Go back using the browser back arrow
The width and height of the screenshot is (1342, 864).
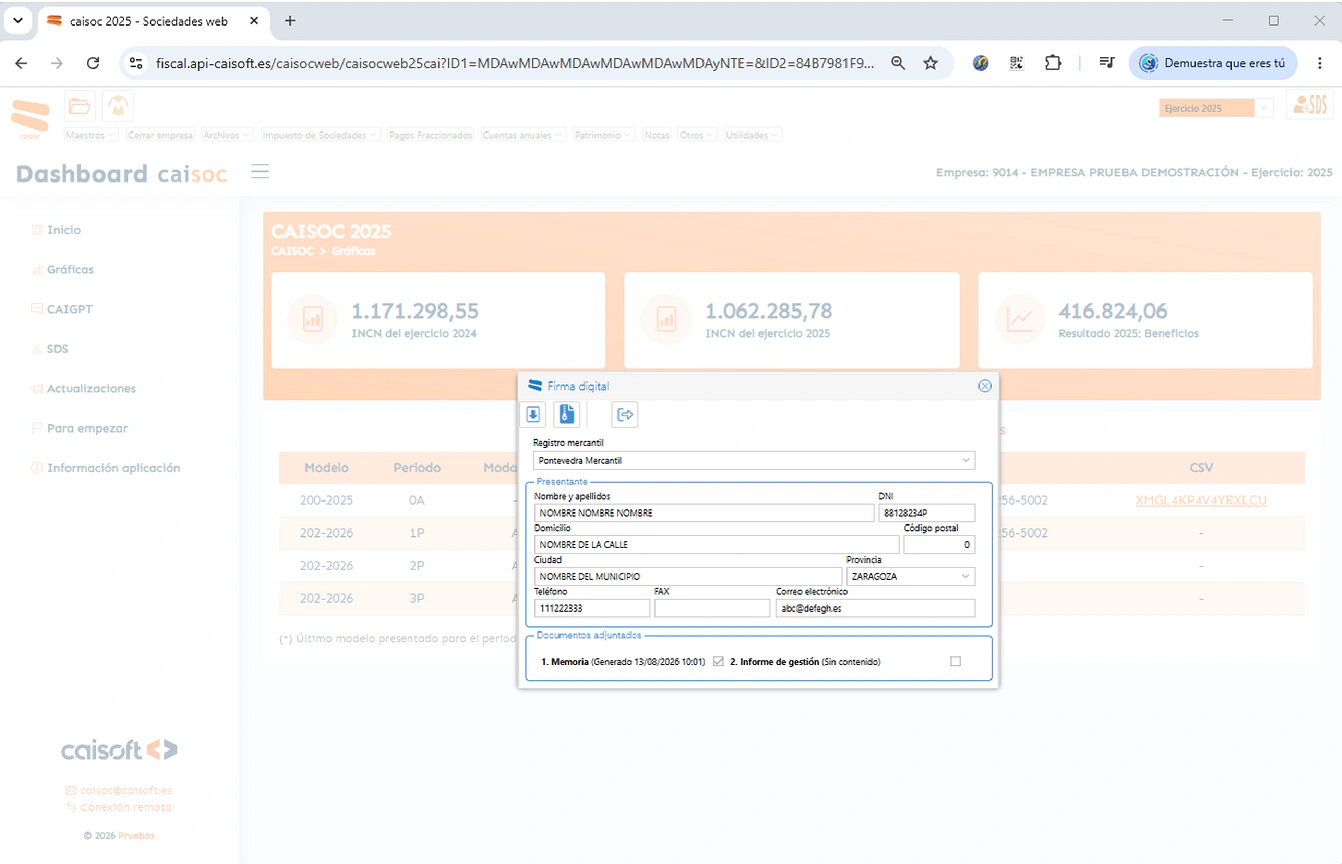21,63
